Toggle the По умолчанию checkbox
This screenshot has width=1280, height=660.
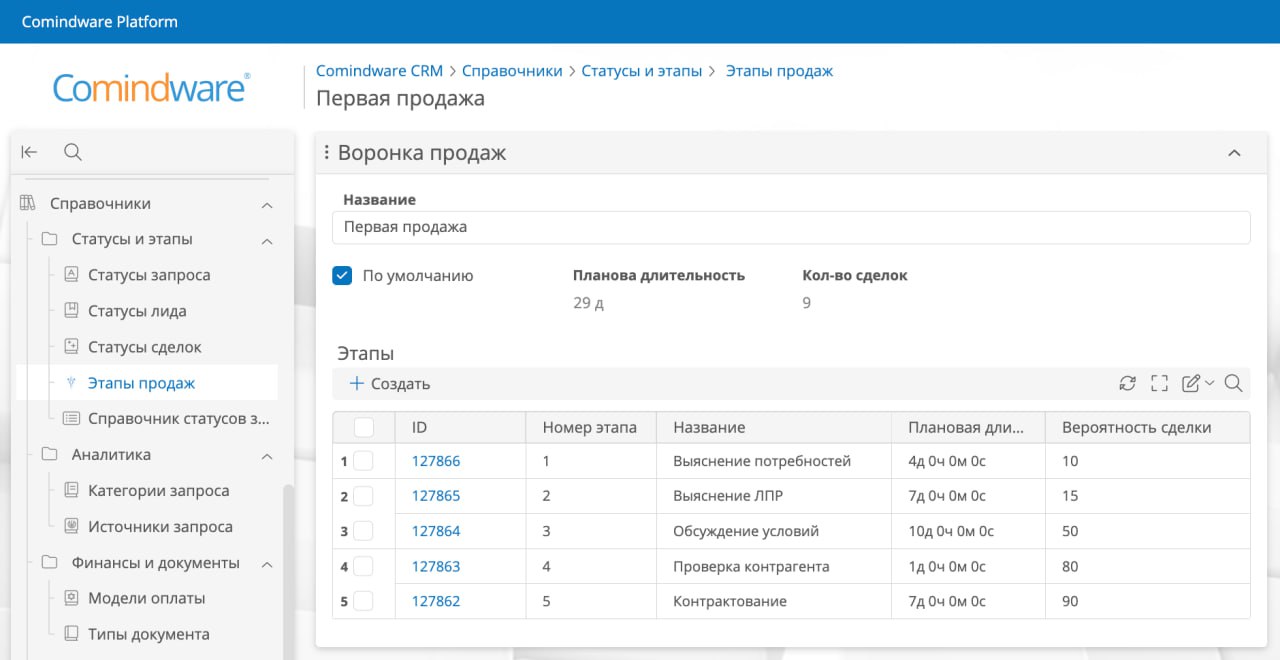click(x=342, y=275)
